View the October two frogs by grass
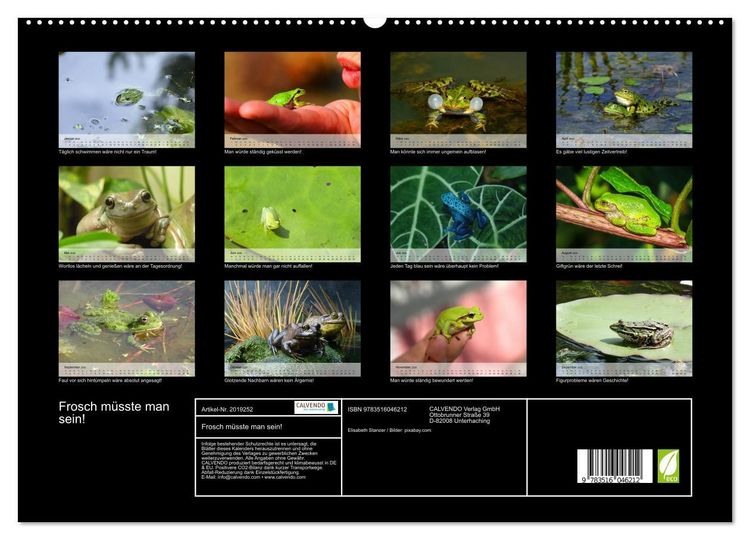750x540 pixels. click(292, 328)
